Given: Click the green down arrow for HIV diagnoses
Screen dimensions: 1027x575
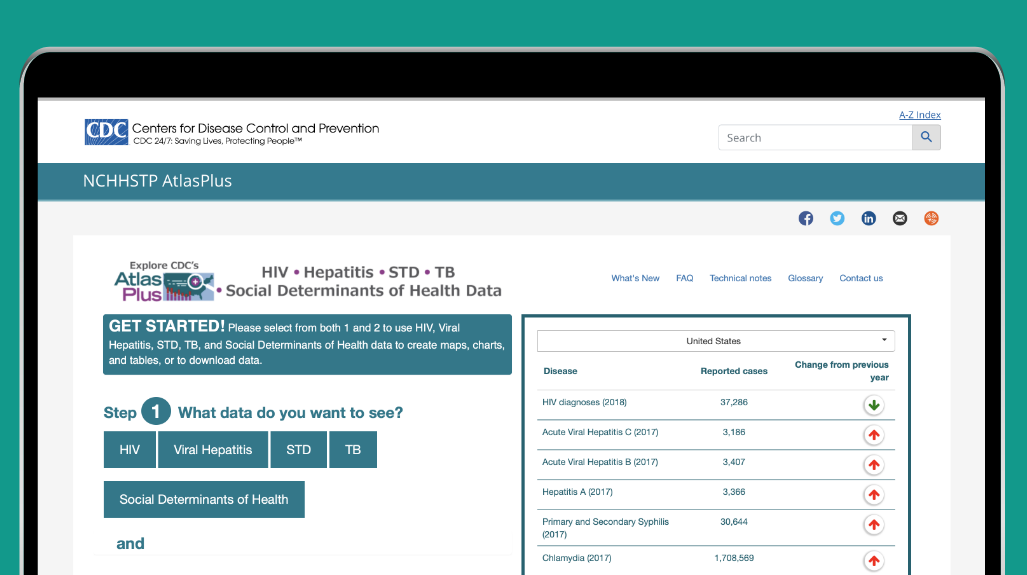Looking at the screenshot, I should pos(874,405).
